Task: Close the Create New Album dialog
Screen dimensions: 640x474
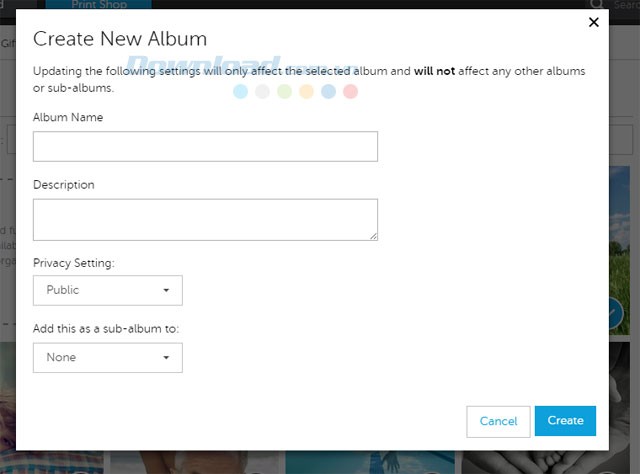Action: coord(593,22)
